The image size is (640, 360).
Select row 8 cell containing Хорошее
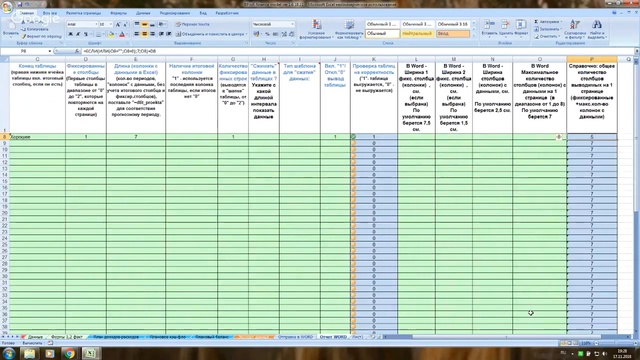click(37, 137)
